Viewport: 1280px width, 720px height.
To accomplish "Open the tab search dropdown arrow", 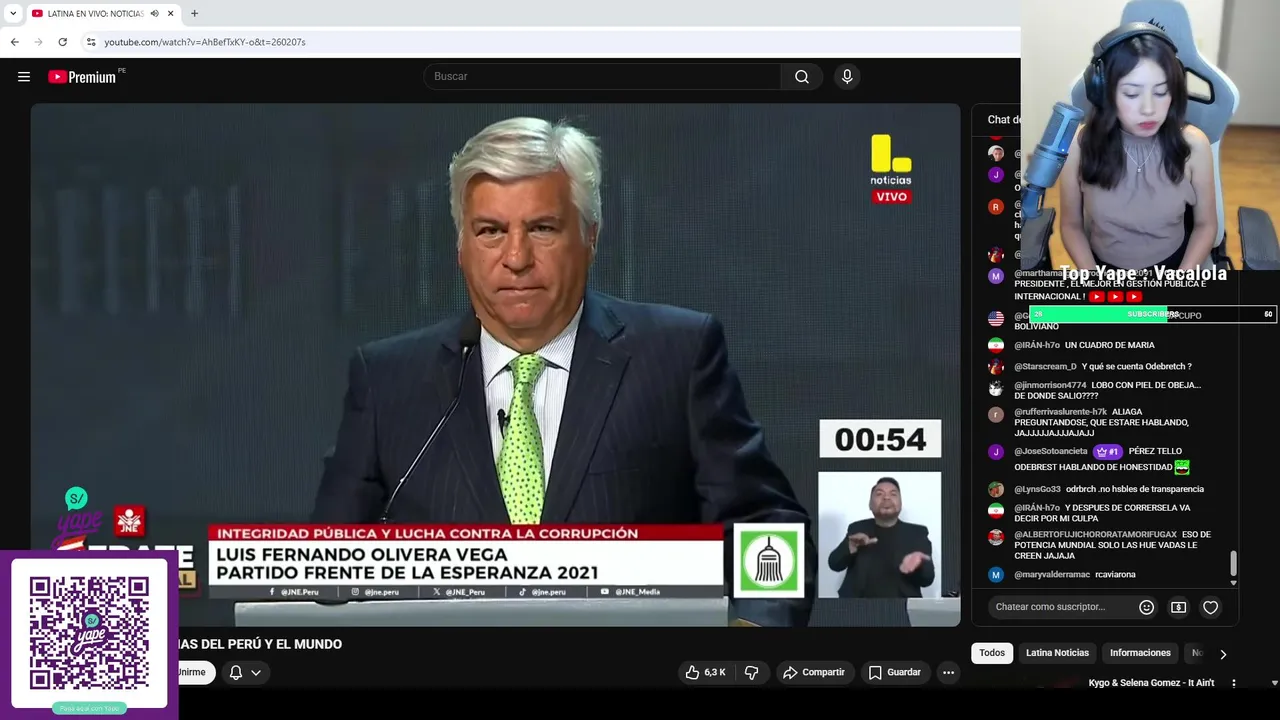I will [x=13, y=13].
